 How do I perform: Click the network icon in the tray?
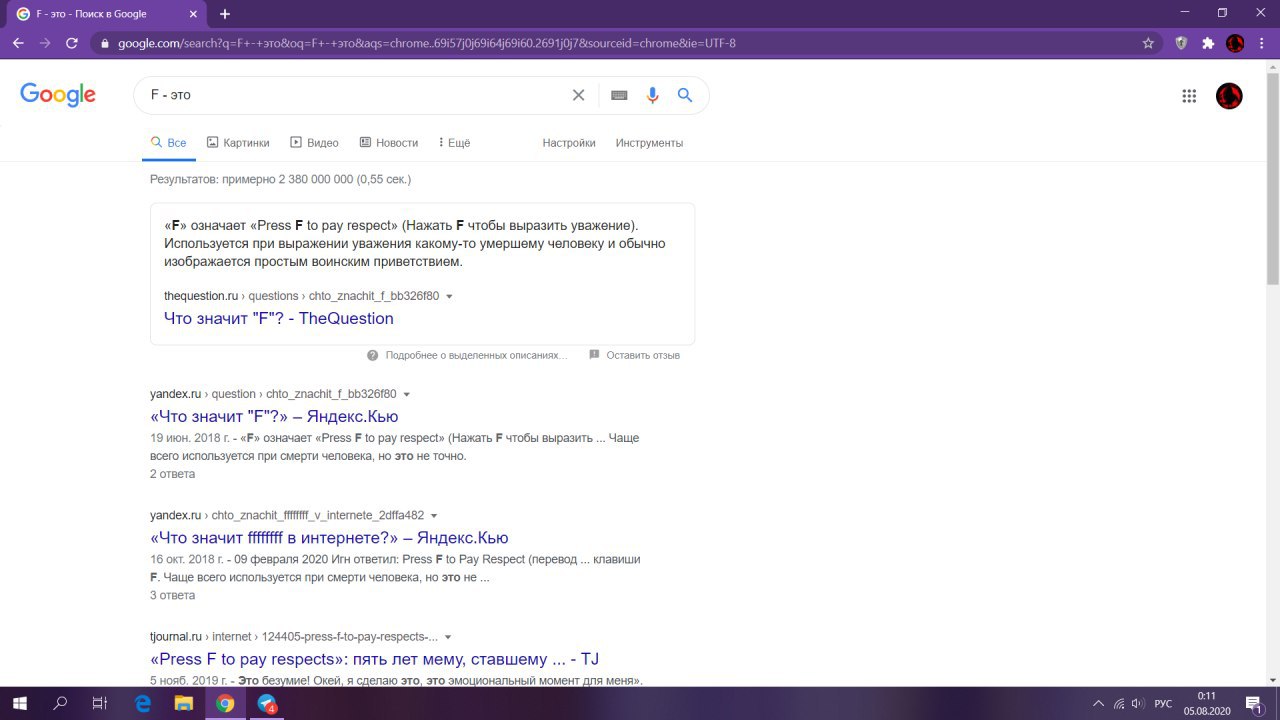pyautogui.click(x=1119, y=703)
